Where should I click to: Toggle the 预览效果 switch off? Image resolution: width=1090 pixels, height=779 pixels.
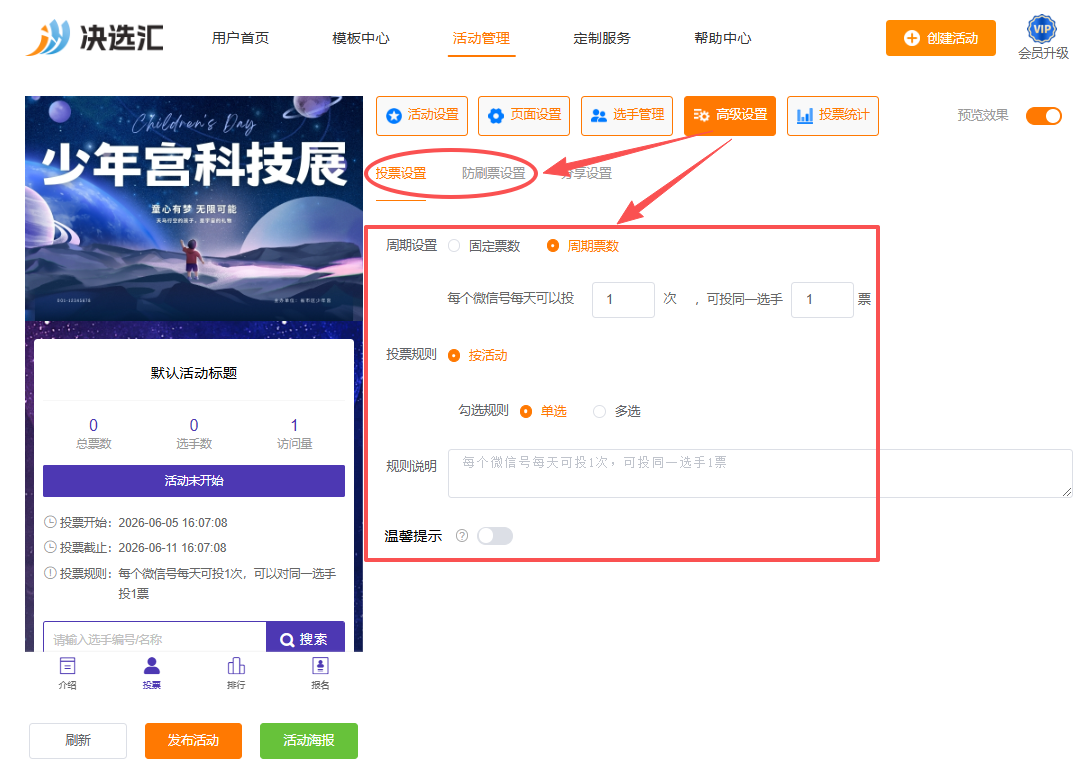(x=1044, y=115)
